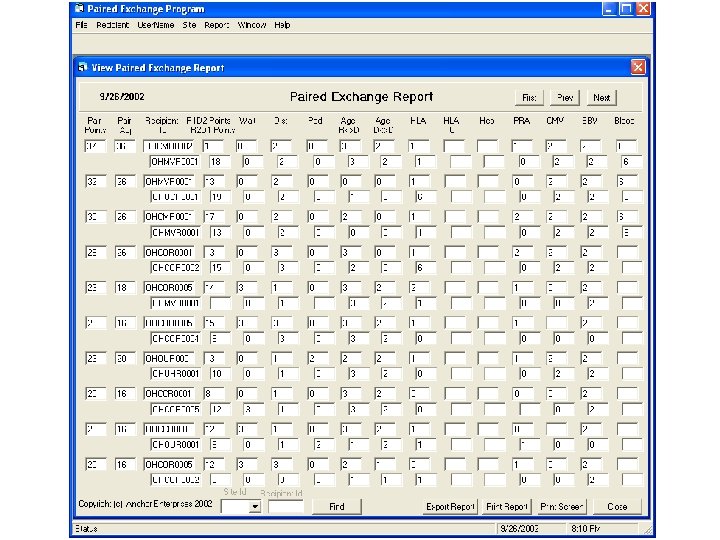Screen dimensions: 720x540
Task: Open the Help menu
Action: point(282,24)
